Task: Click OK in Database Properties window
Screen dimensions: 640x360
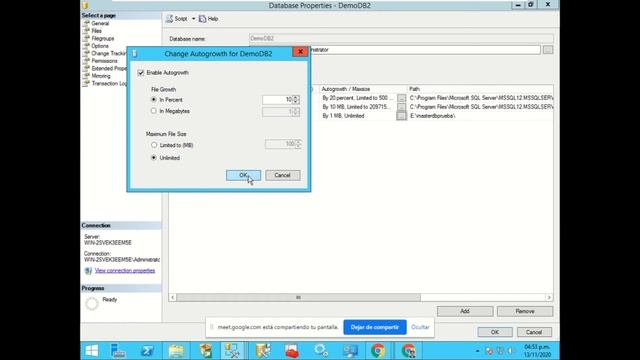Action: point(495,332)
